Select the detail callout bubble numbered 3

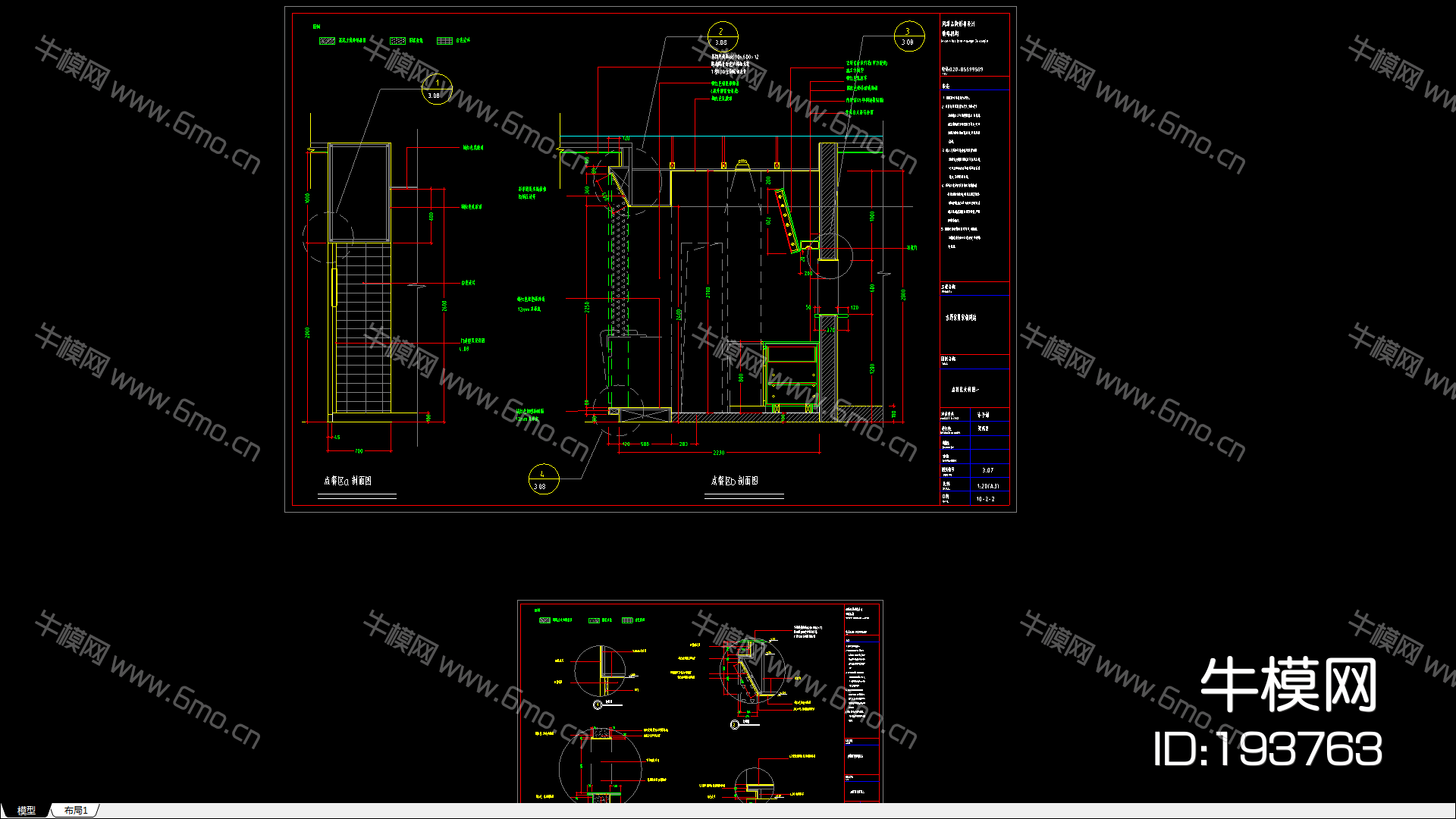point(908,36)
